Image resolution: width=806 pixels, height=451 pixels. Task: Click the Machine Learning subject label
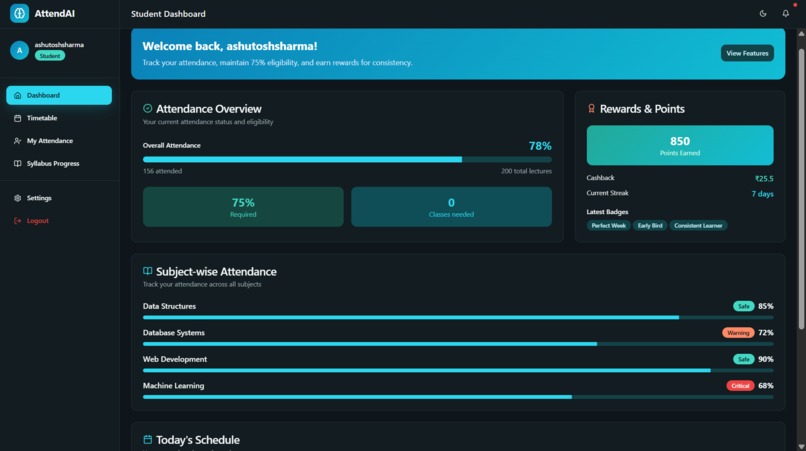pyautogui.click(x=173, y=386)
